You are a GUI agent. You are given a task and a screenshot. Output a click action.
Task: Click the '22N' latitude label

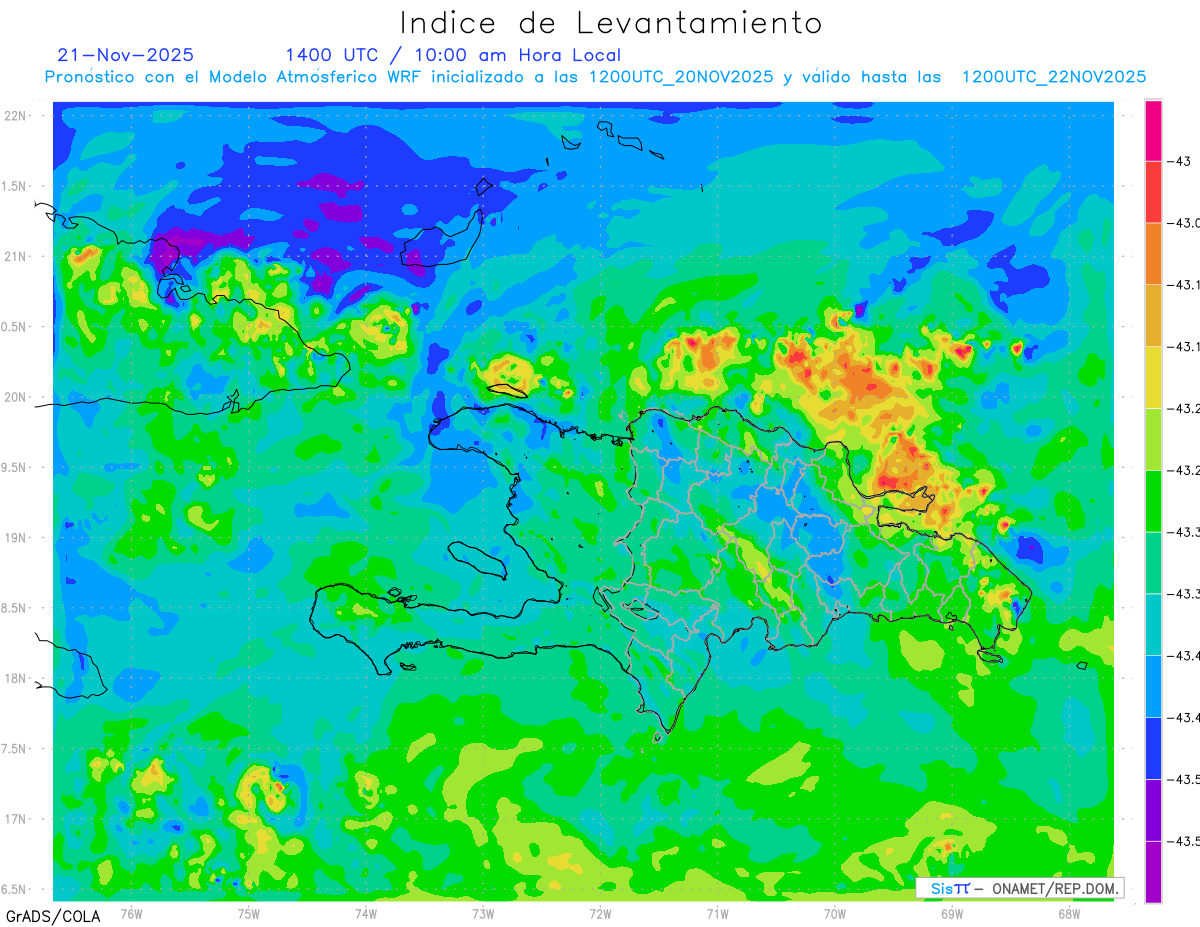pos(15,116)
